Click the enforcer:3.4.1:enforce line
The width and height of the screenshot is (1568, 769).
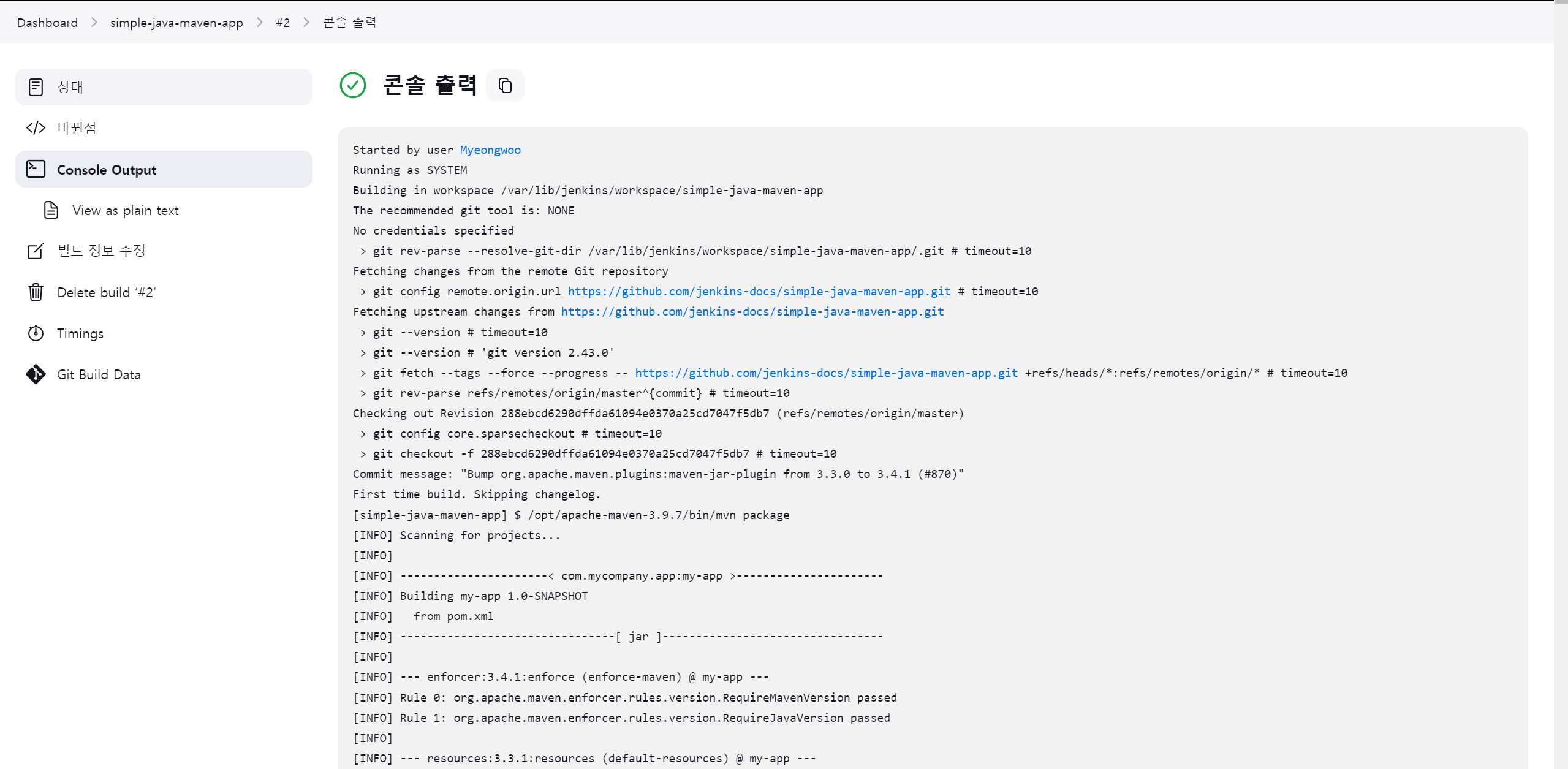click(x=561, y=677)
